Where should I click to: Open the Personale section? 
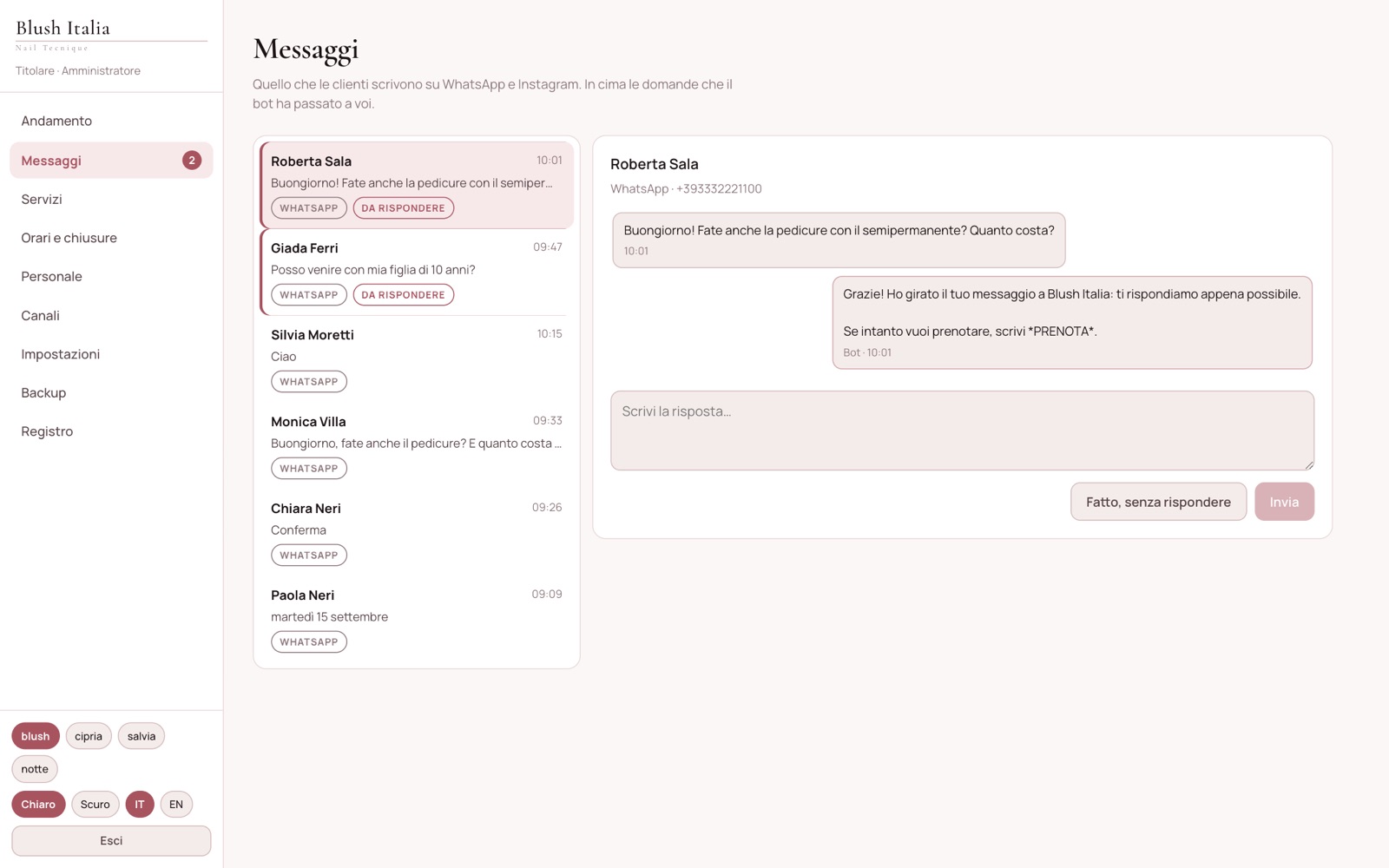111,276
